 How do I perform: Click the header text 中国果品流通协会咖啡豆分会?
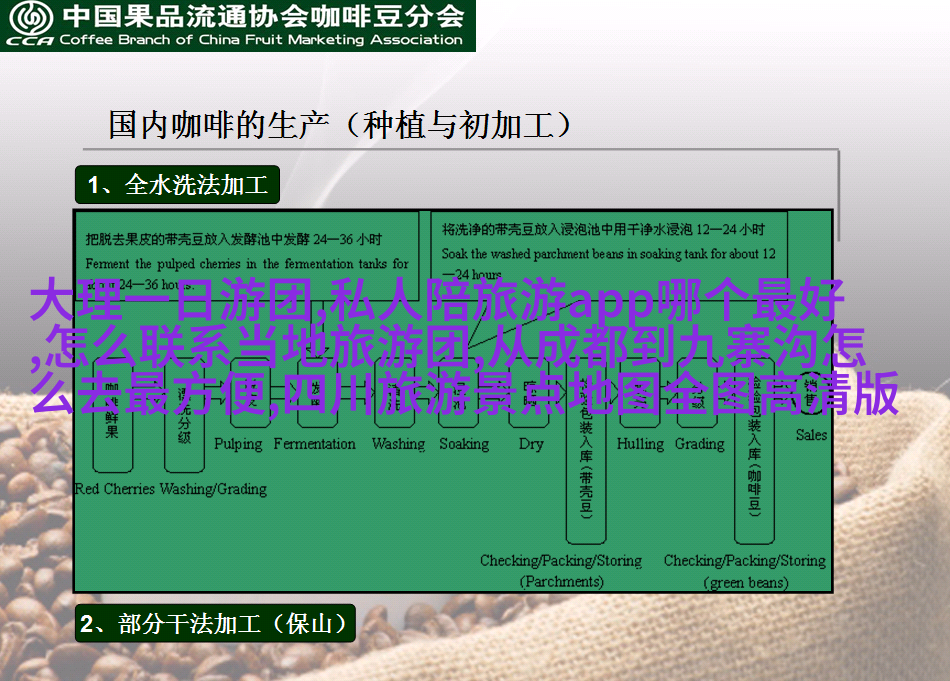[x=263, y=16]
